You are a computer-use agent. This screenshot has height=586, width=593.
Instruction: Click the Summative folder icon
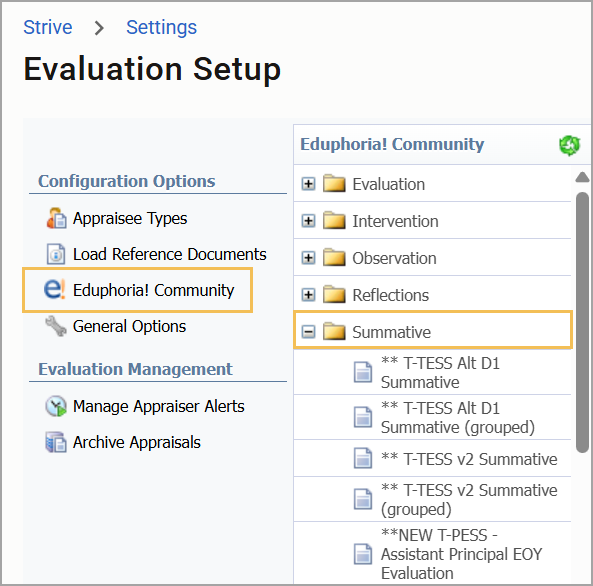pos(334,331)
